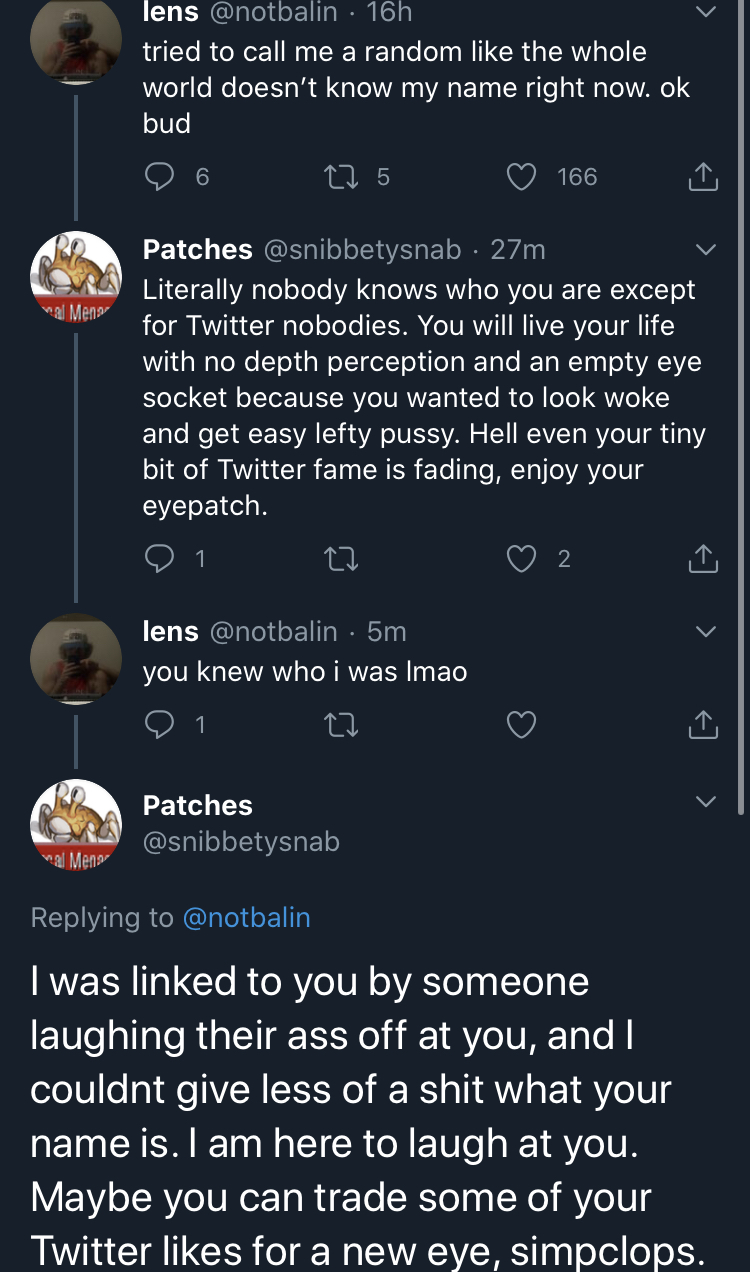The image size is (750, 1272).
Task: Share lens's 5m tweet
Action: click(x=703, y=724)
